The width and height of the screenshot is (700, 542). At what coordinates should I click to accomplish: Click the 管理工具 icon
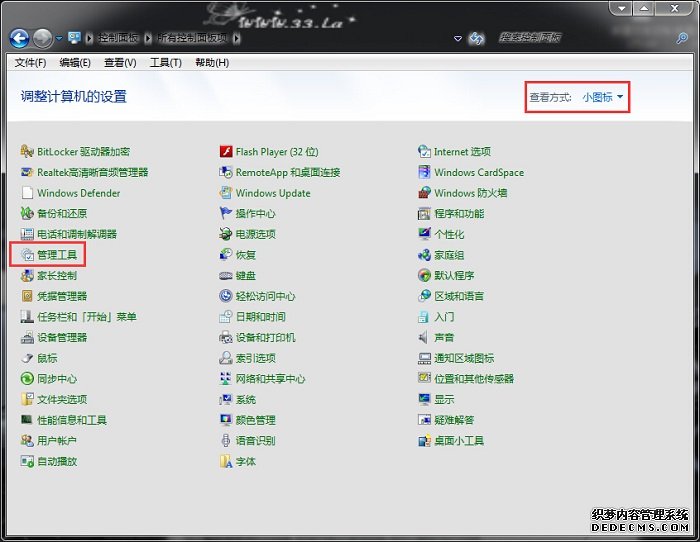[x=27, y=254]
